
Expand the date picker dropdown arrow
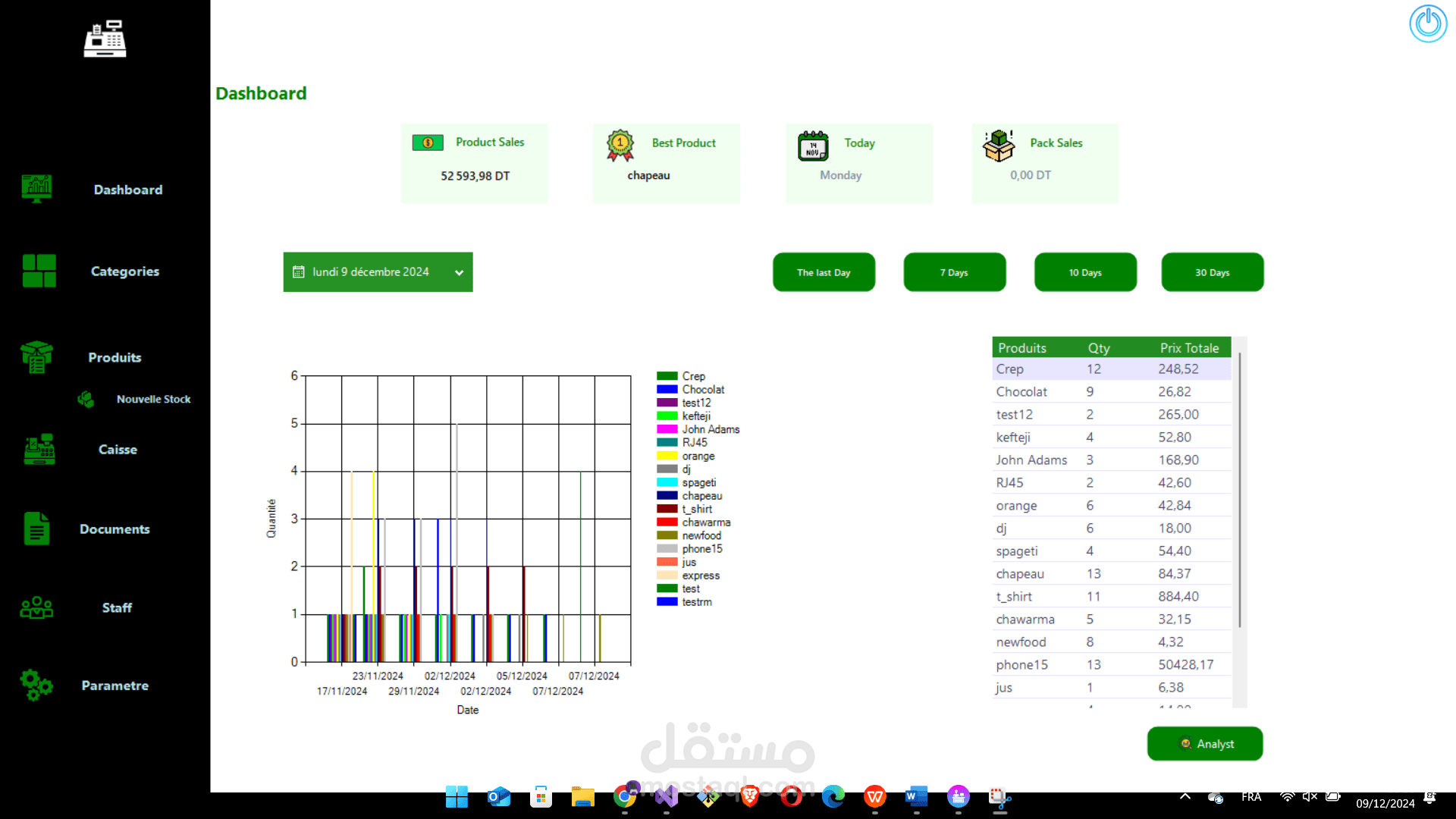pos(459,273)
